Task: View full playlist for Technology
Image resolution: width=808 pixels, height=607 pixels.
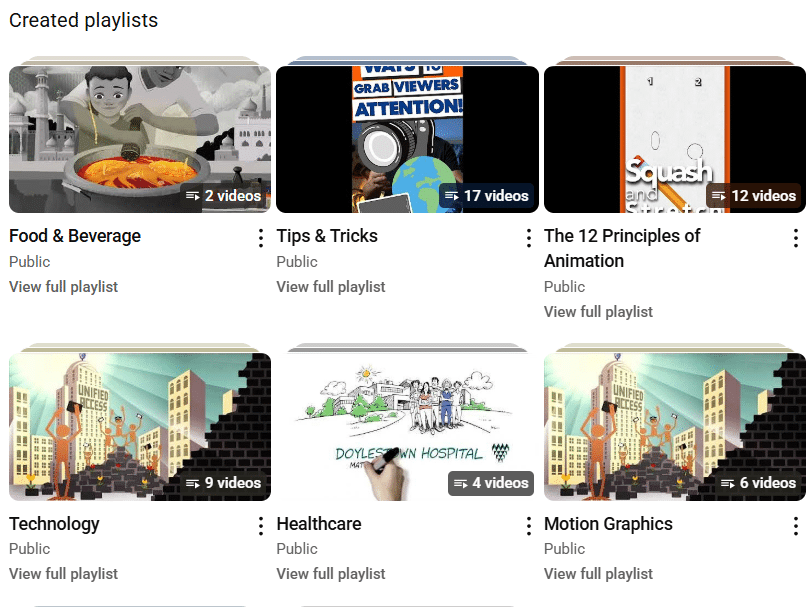Action: [63, 574]
